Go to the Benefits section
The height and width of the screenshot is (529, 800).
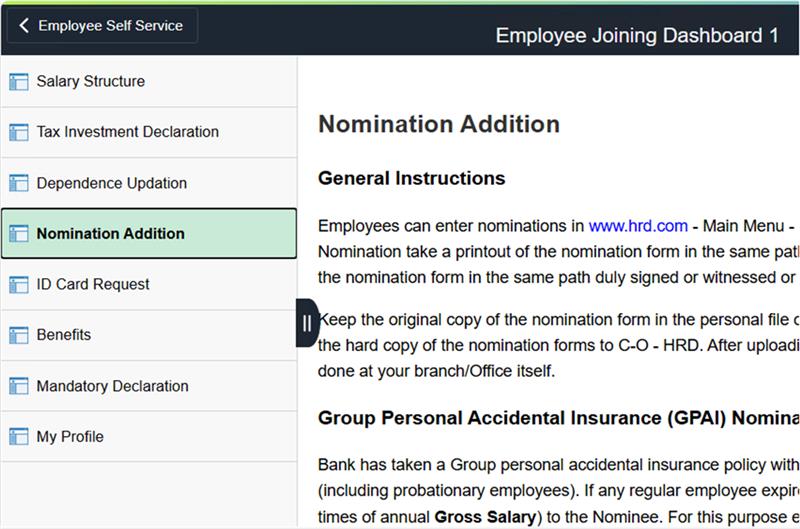click(64, 335)
